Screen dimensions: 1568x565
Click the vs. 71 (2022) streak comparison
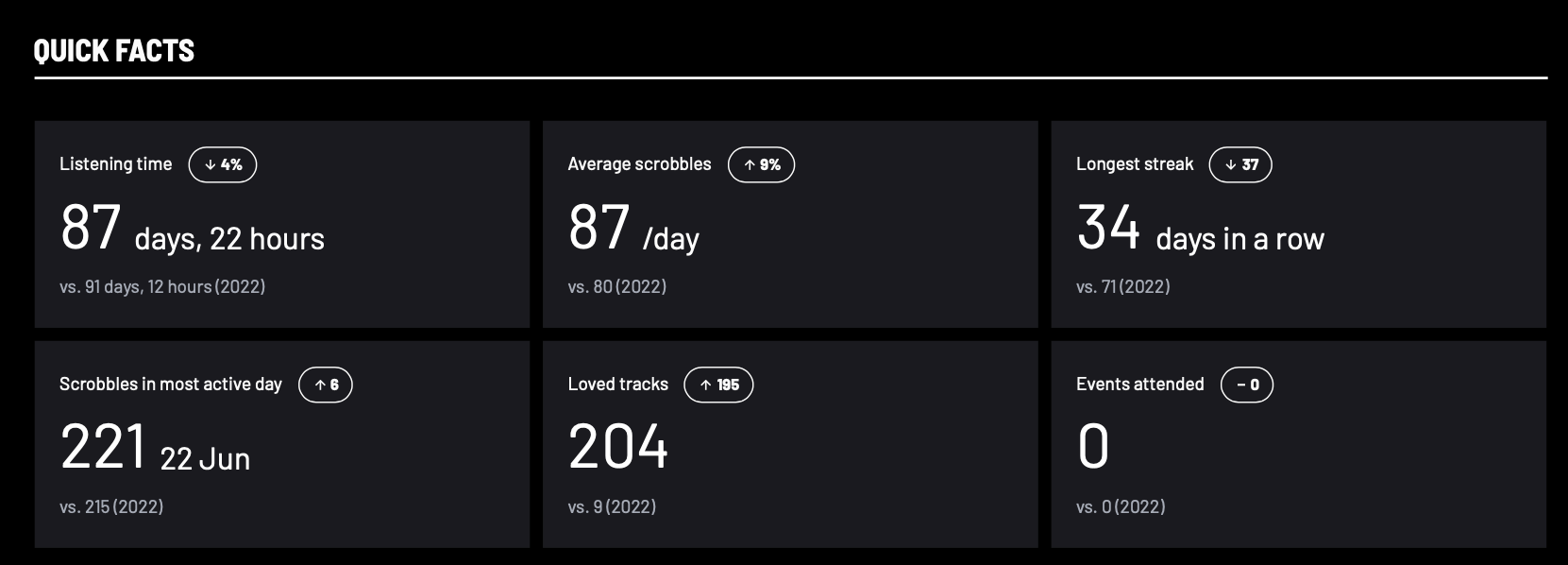1122,287
